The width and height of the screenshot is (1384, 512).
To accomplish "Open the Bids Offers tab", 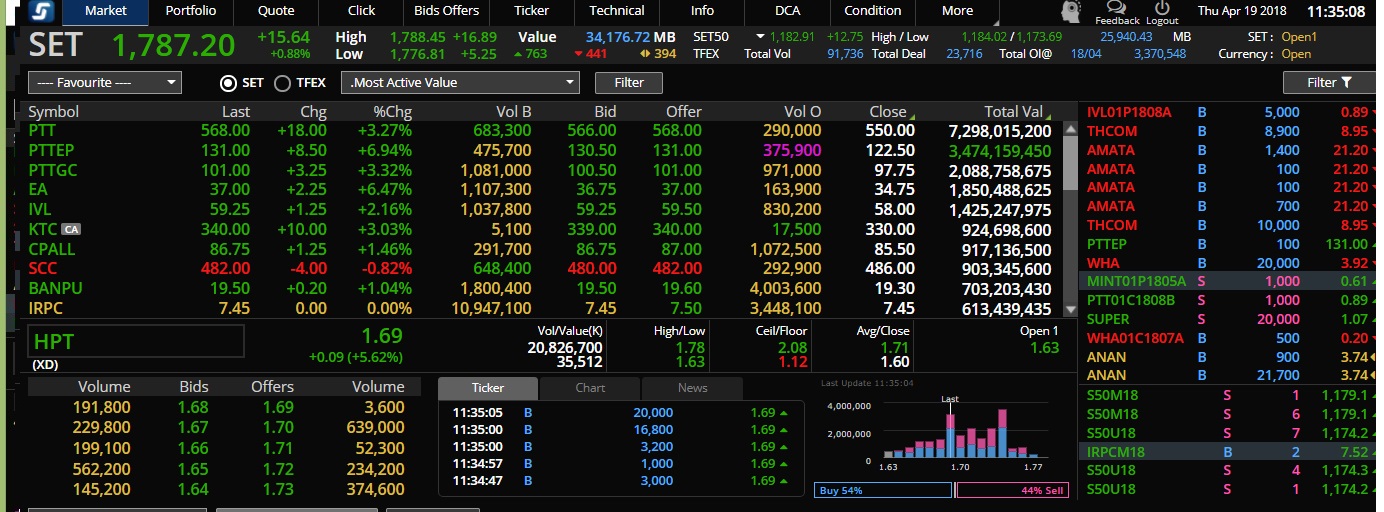I will [x=446, y=11].
